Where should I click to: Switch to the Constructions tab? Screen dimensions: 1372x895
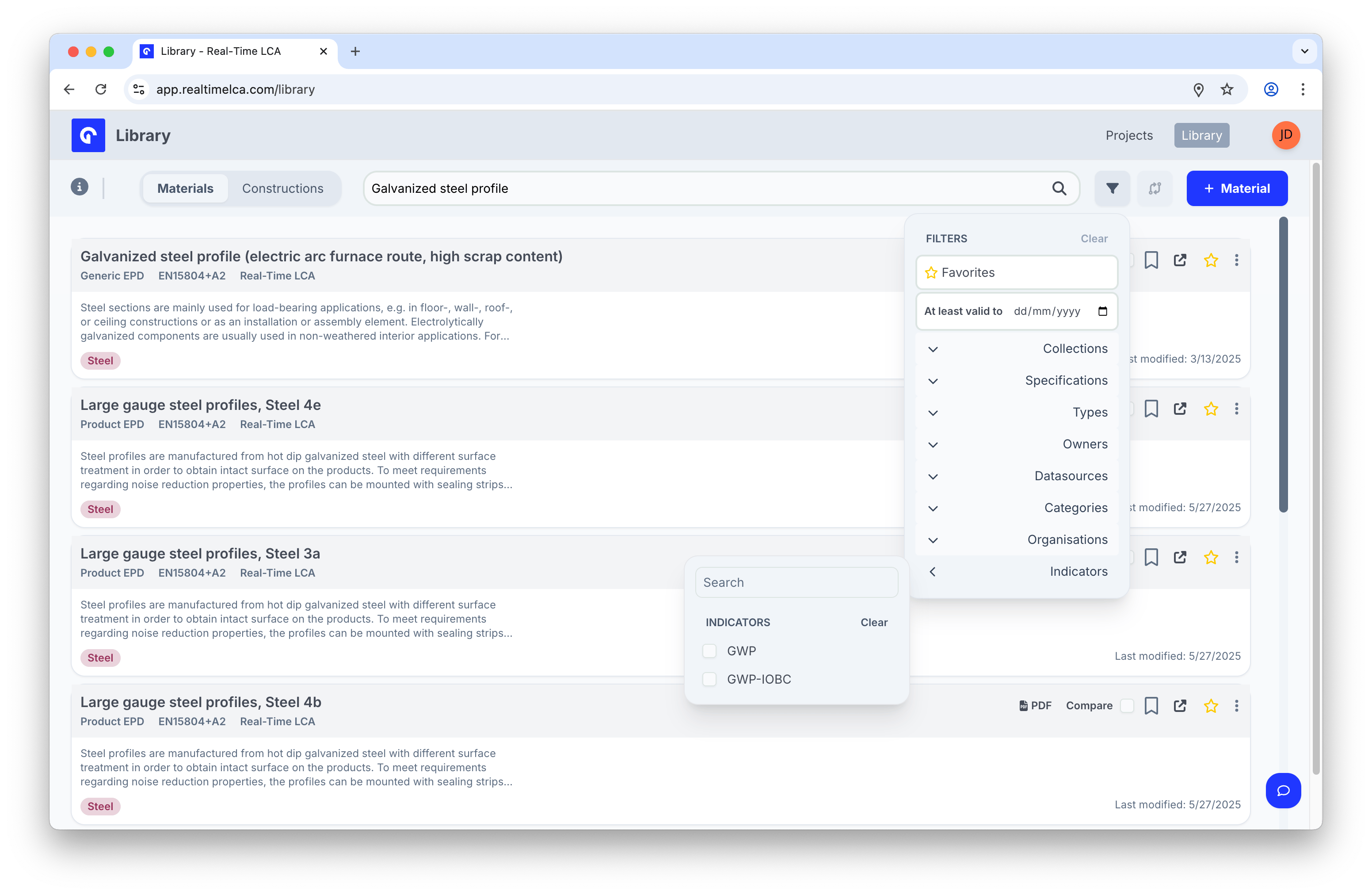tap(282, 188)
